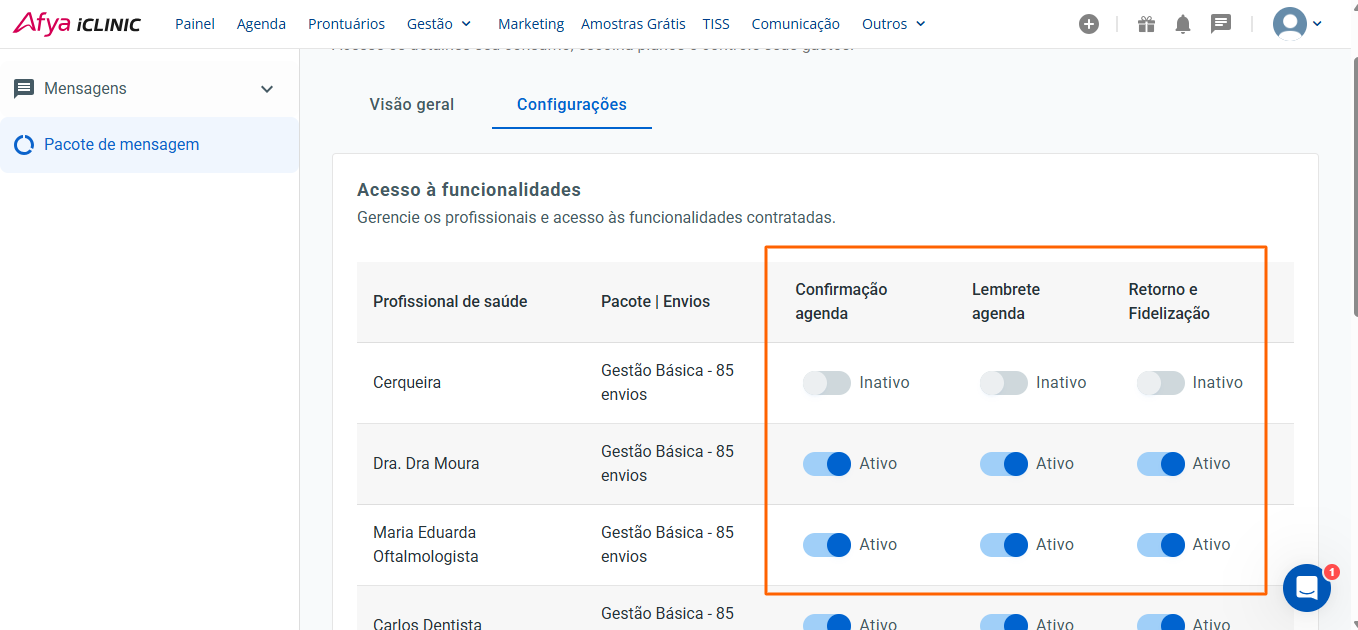
Task: Select the Configurações tab
Action: click(571, 104)
